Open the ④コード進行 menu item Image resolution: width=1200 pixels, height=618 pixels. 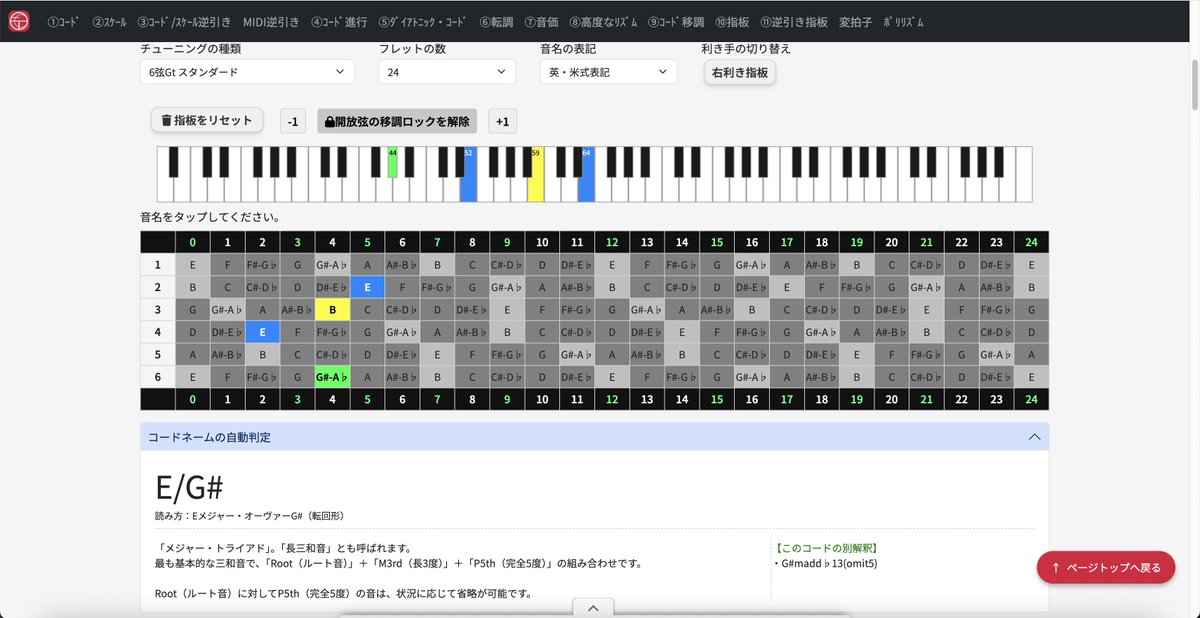point(339,21)
